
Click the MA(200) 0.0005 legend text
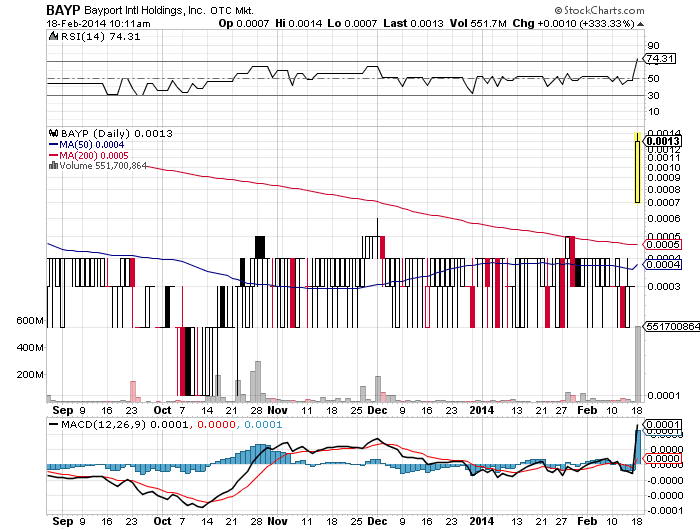94,155
